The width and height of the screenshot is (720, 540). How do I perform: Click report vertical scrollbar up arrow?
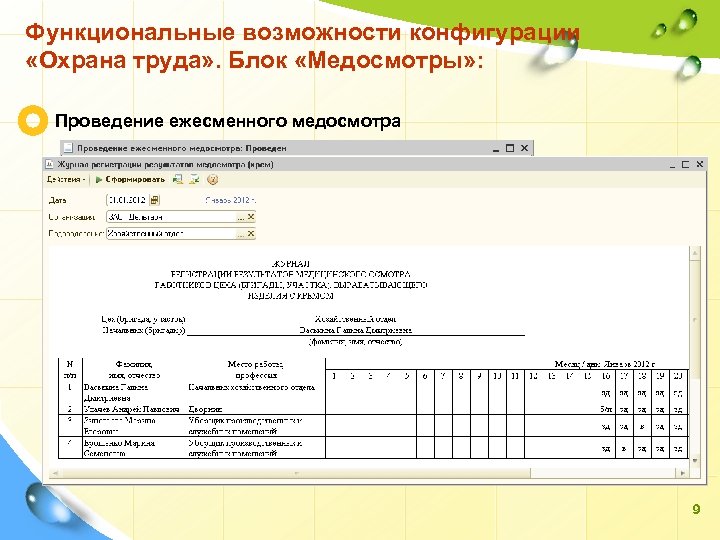[695, 253]
